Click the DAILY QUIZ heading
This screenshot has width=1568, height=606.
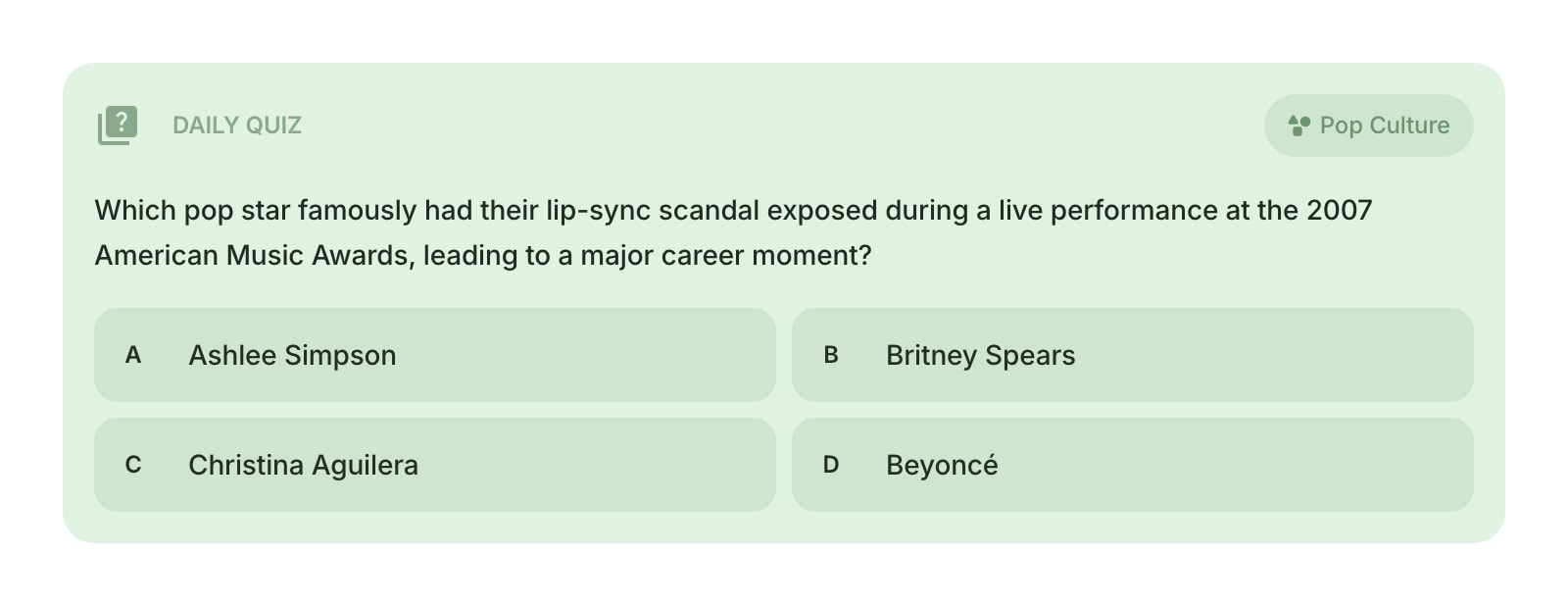237,126
